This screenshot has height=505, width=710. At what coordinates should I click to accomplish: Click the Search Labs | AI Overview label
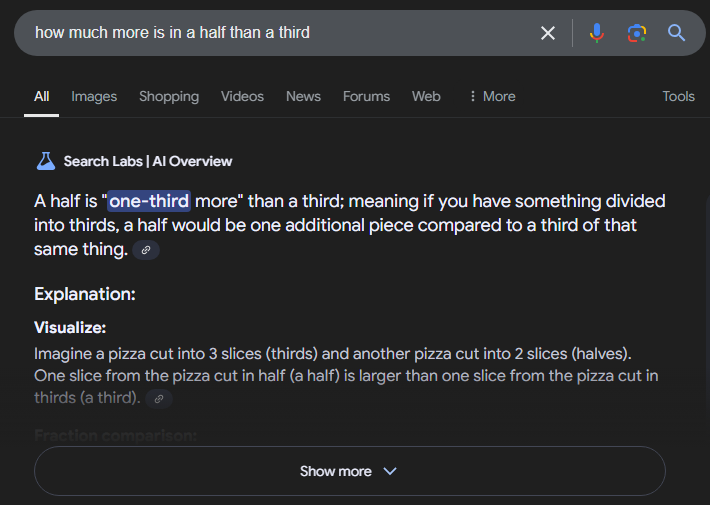(x=148, y=161)
